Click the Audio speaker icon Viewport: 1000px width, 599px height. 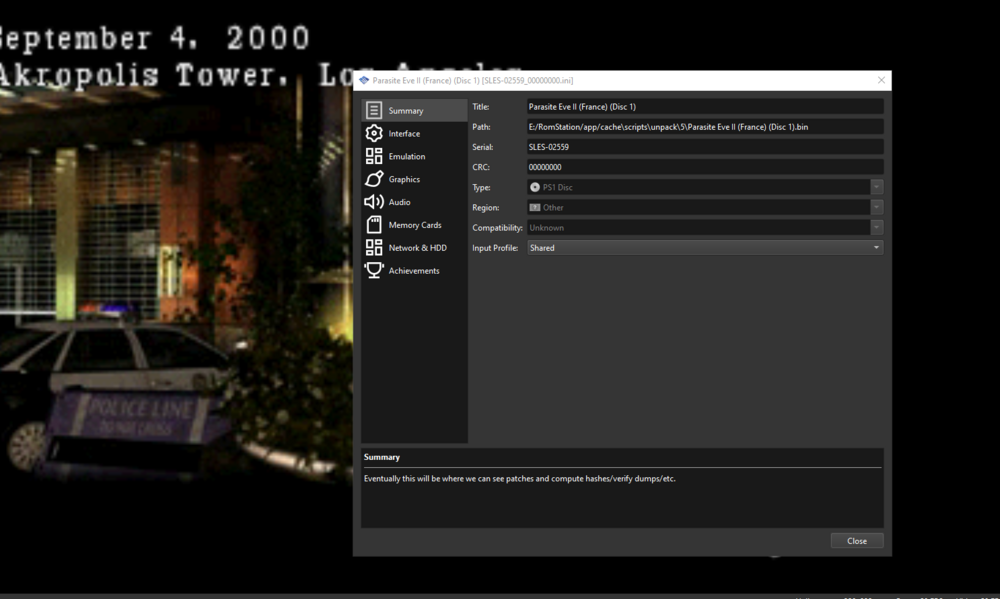tap(374, 202)
